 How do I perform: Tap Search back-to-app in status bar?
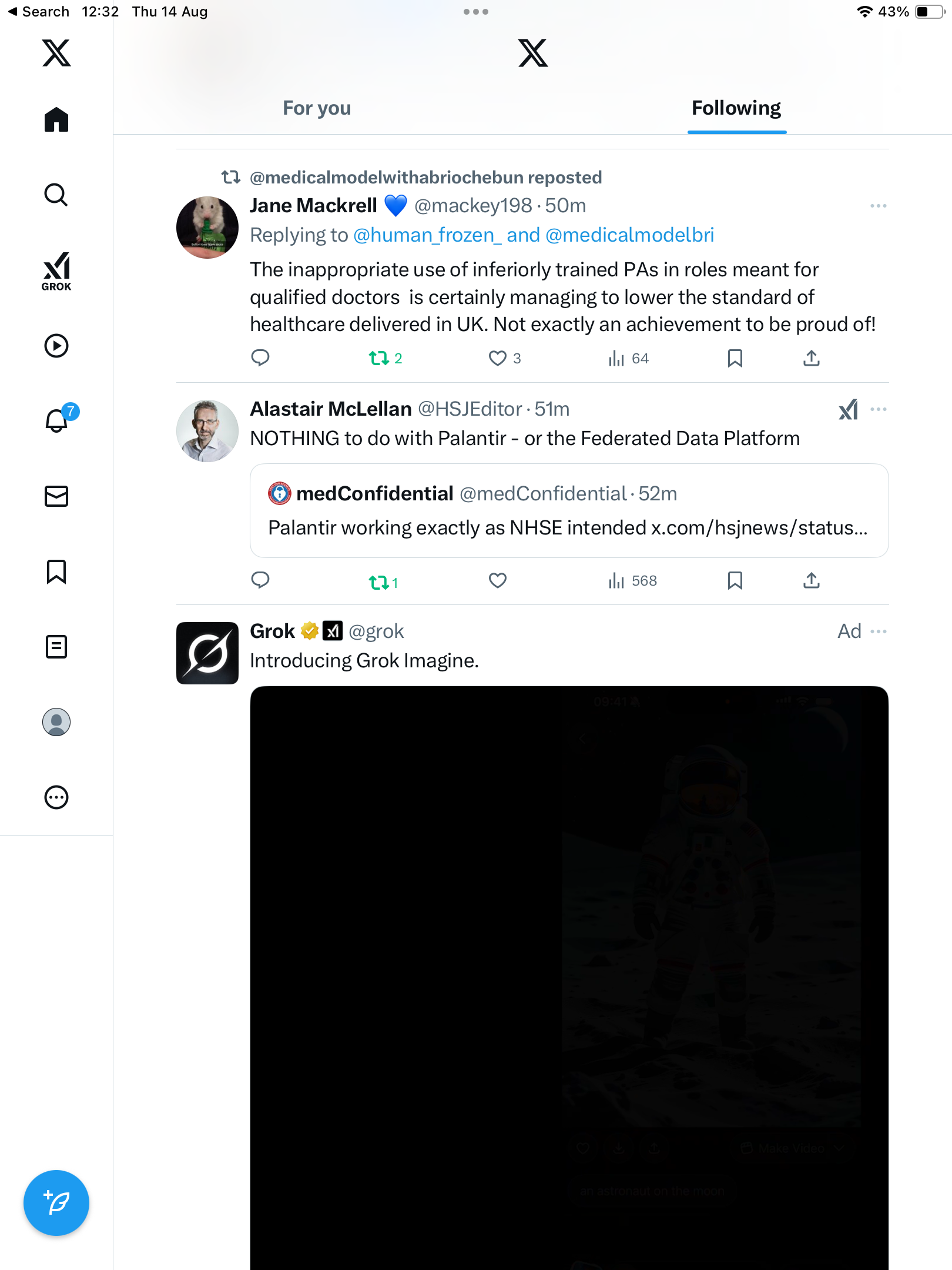point(39,12)
